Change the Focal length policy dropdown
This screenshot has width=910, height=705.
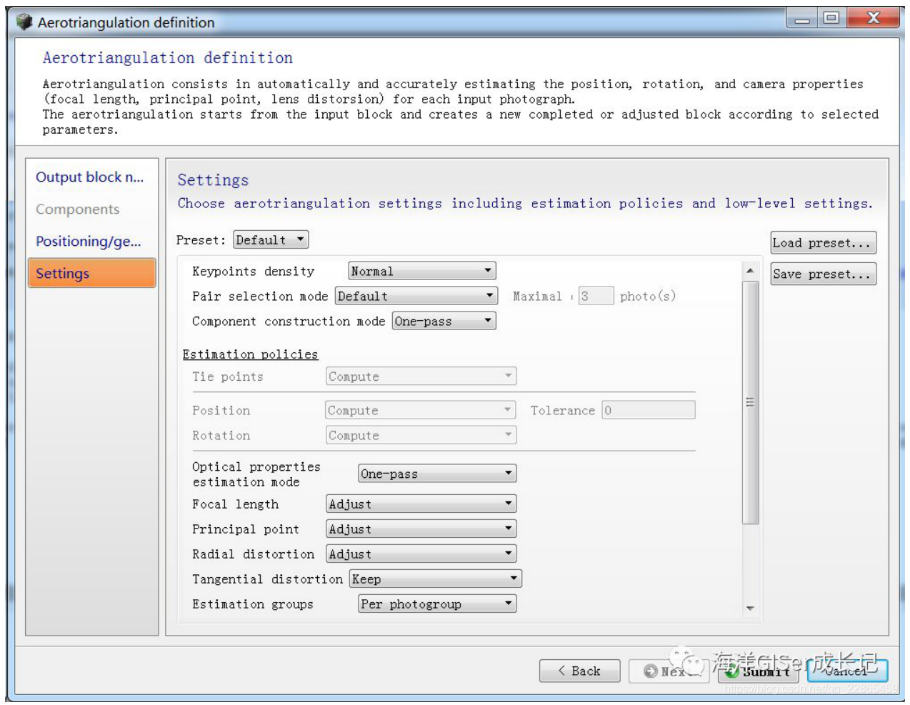421,504
